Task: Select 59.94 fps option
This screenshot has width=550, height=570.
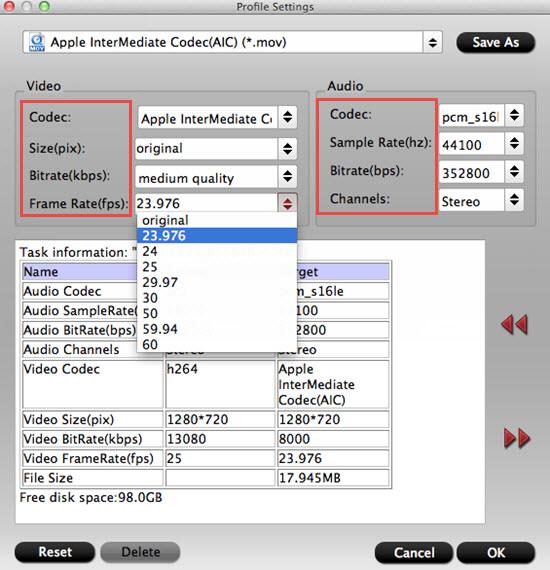Action: pos(217,329)
